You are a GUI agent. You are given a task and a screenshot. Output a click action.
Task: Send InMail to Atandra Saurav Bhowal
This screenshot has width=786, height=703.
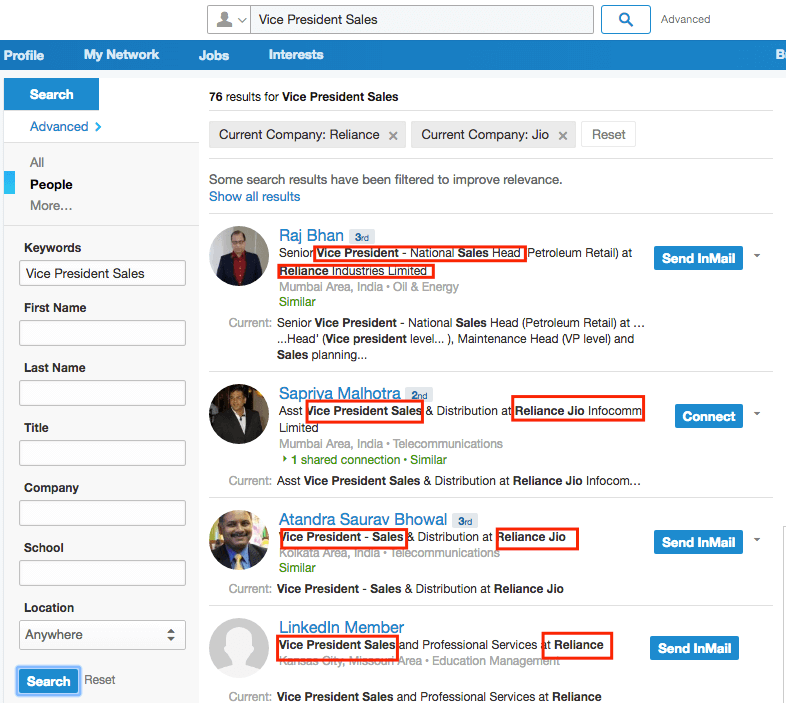point(698,542)
